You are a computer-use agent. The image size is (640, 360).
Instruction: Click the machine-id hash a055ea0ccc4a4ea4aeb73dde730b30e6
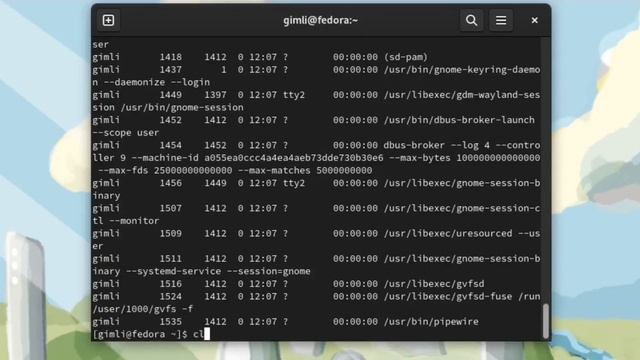[294, 158]
